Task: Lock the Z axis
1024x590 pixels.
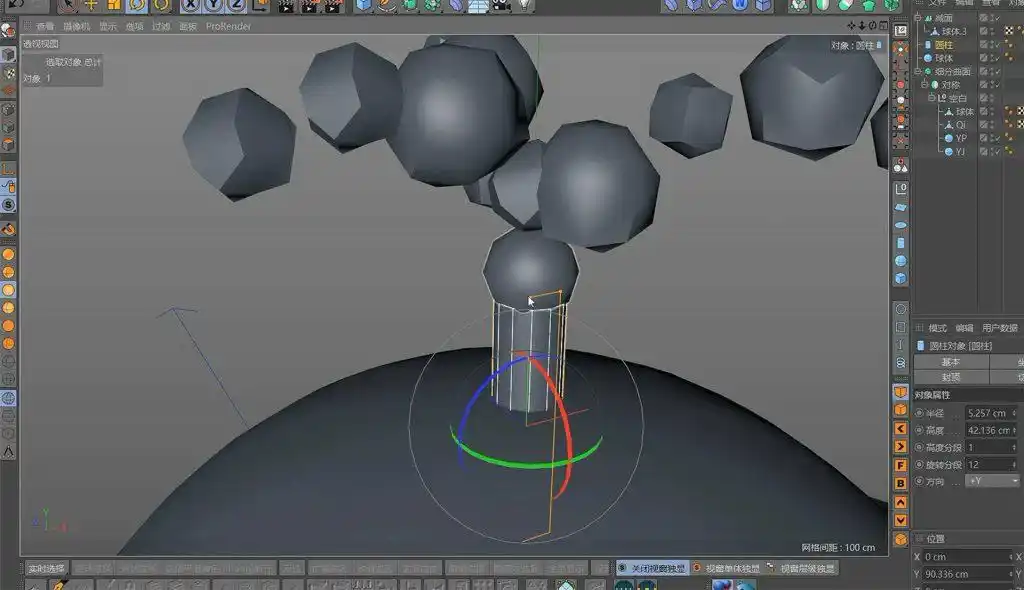Action: pos(236,6)
